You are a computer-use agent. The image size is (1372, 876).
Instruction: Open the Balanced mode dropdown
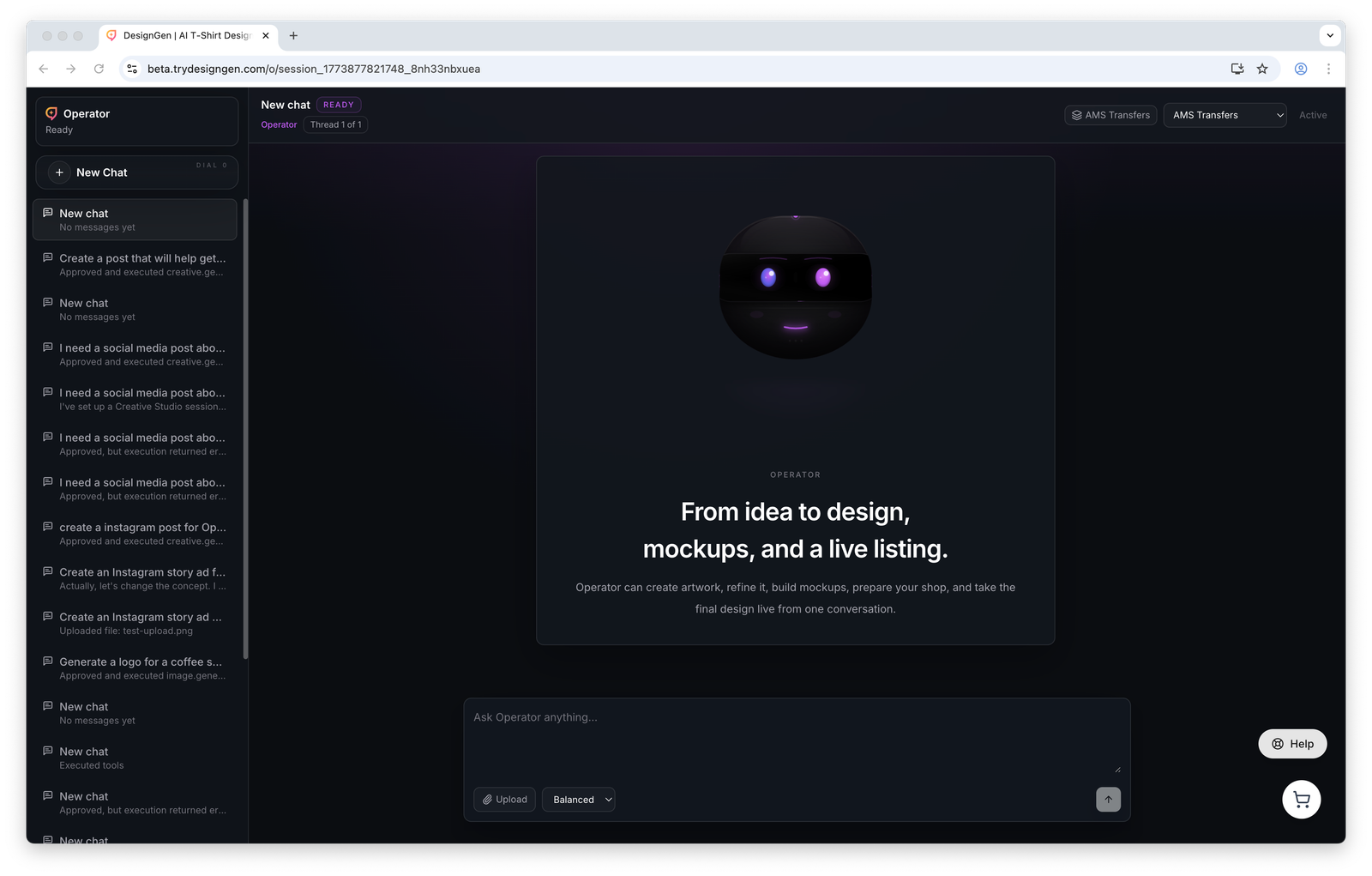point(578,799)
